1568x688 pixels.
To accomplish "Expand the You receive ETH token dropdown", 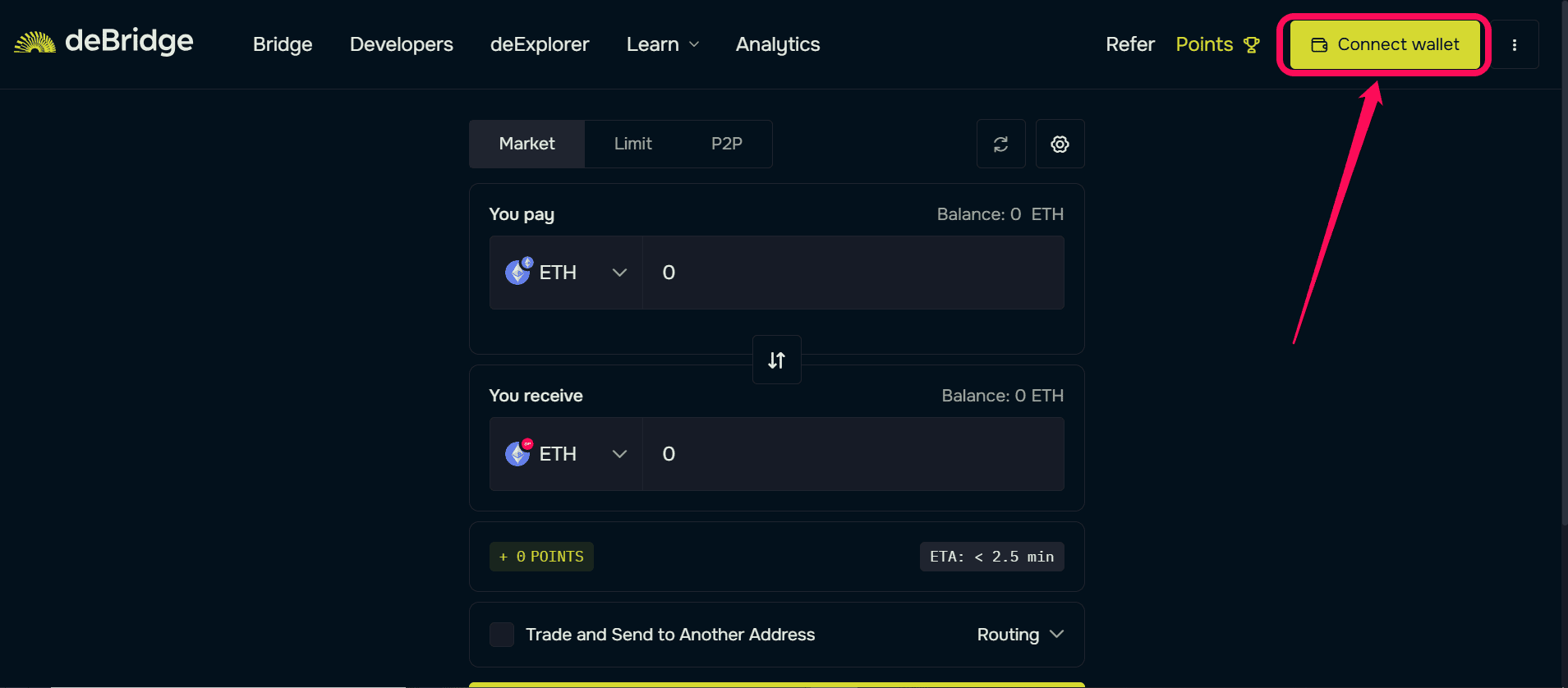I will click(566, 454).
